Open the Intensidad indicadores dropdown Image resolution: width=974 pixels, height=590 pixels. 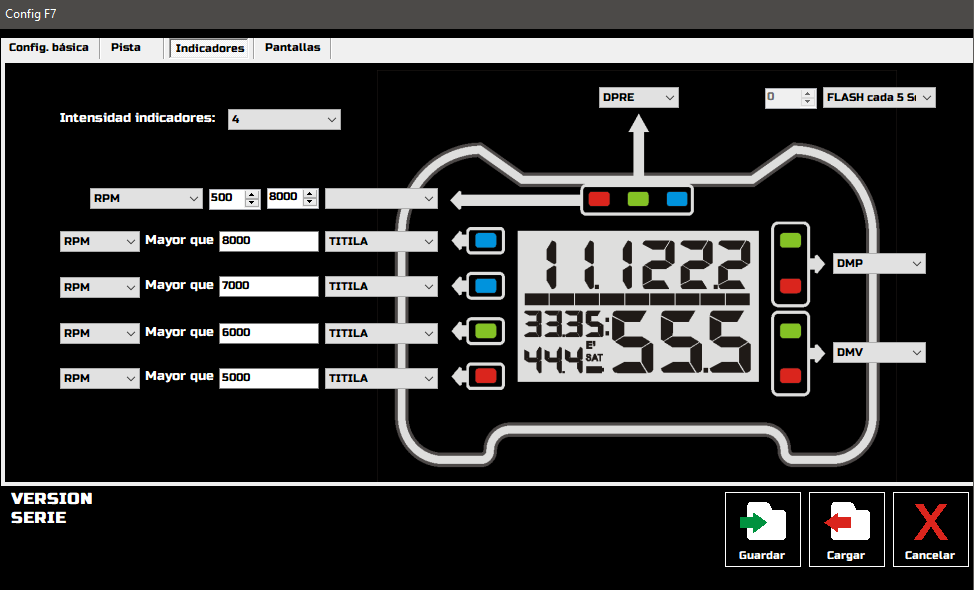pyautogui.click(x=284, y=119)
